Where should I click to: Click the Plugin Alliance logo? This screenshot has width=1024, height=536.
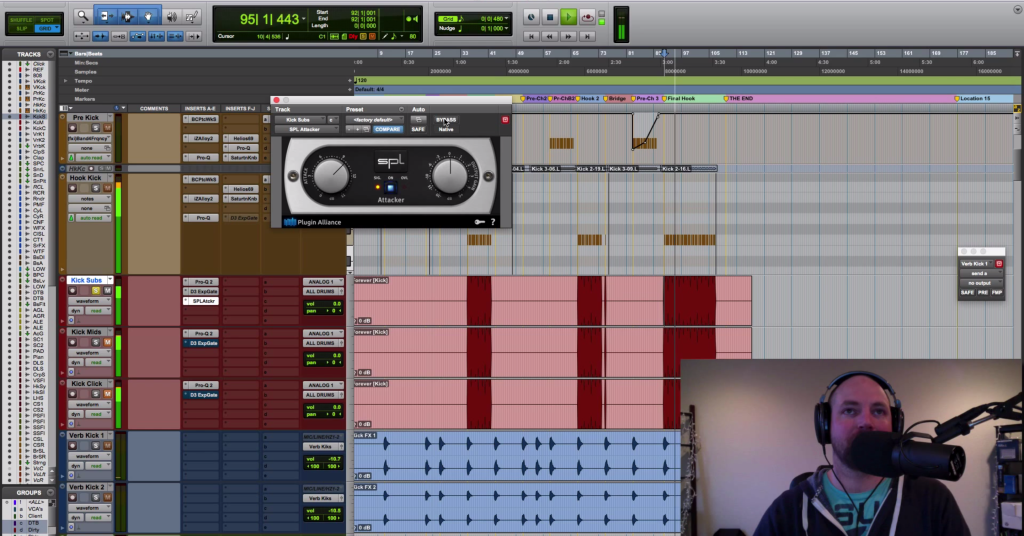click(313, 222)
